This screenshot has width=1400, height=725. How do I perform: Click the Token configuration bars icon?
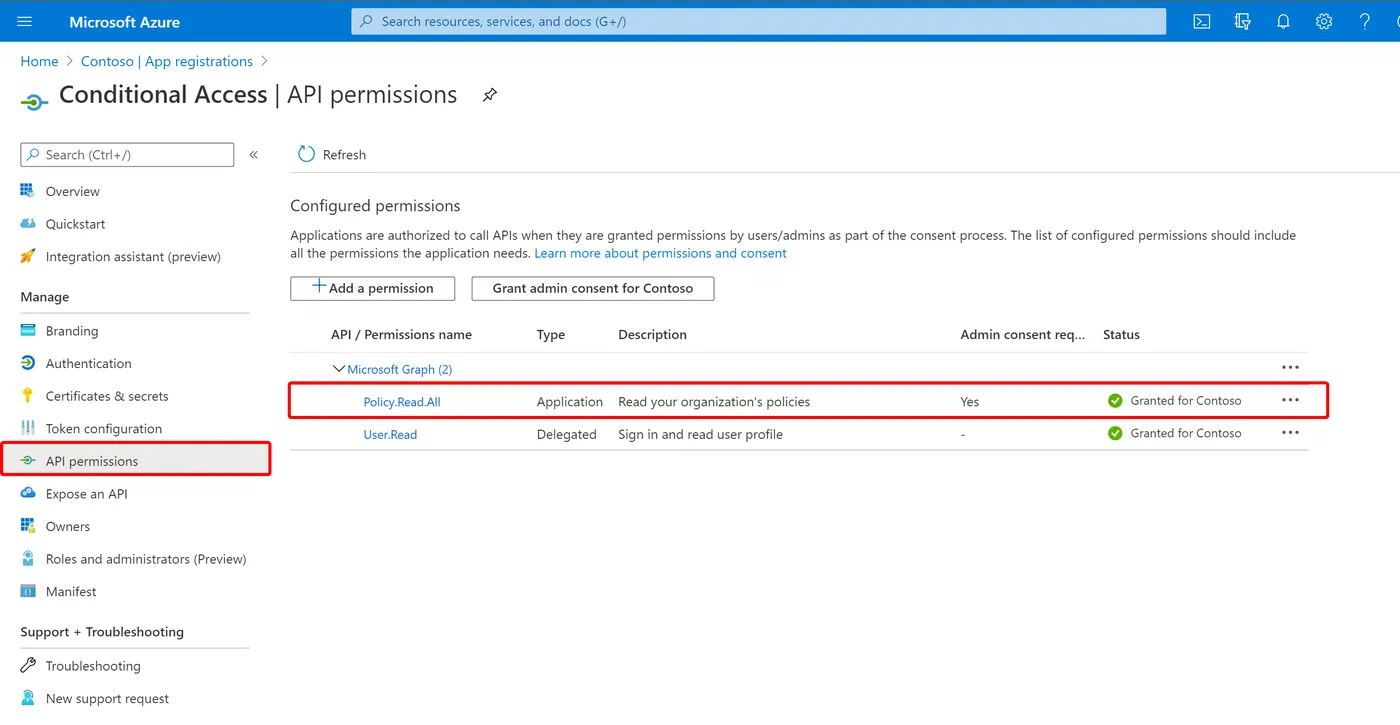point(28,428)
